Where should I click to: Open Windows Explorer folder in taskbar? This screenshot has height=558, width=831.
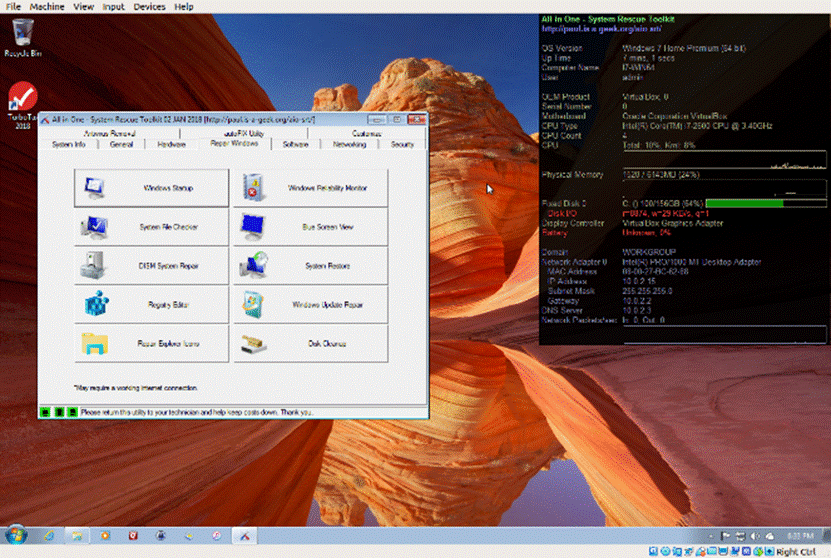pos(77,536)
